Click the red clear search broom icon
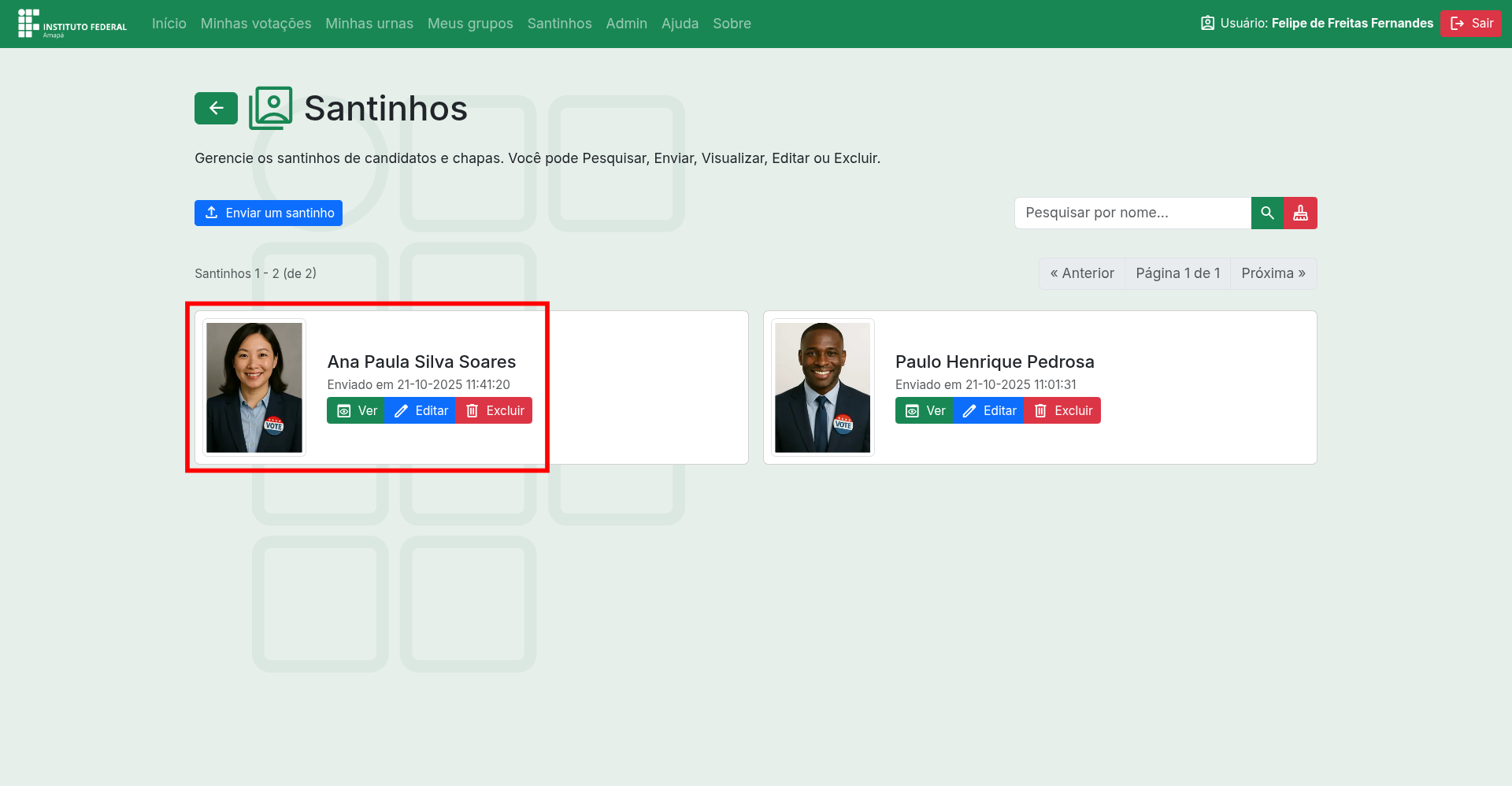Viewport: 1512px width, 786px height. pos(1300,213)
